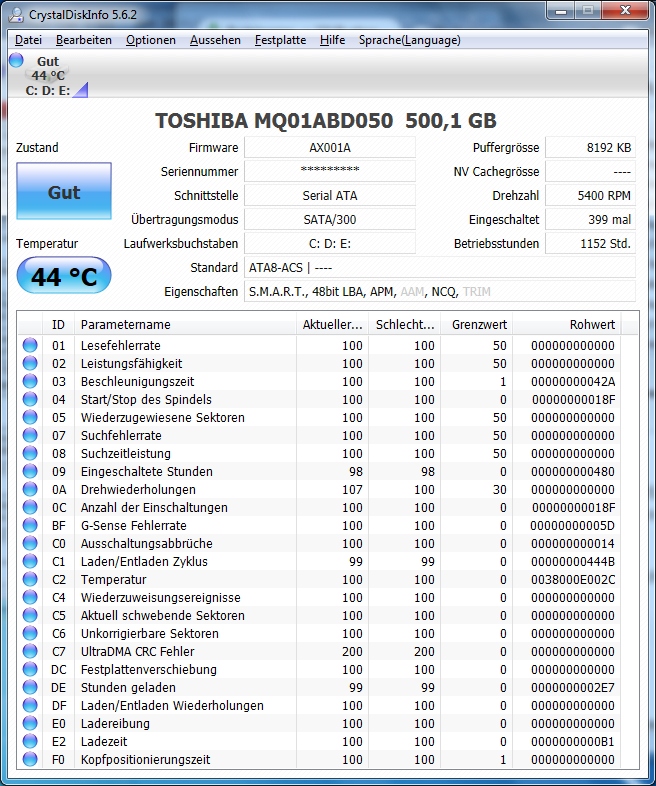Click the Betriebsstunden field showing 1152 Std.
The height and width of the screenshot is (786, 656).
click(x=590, y=244)
